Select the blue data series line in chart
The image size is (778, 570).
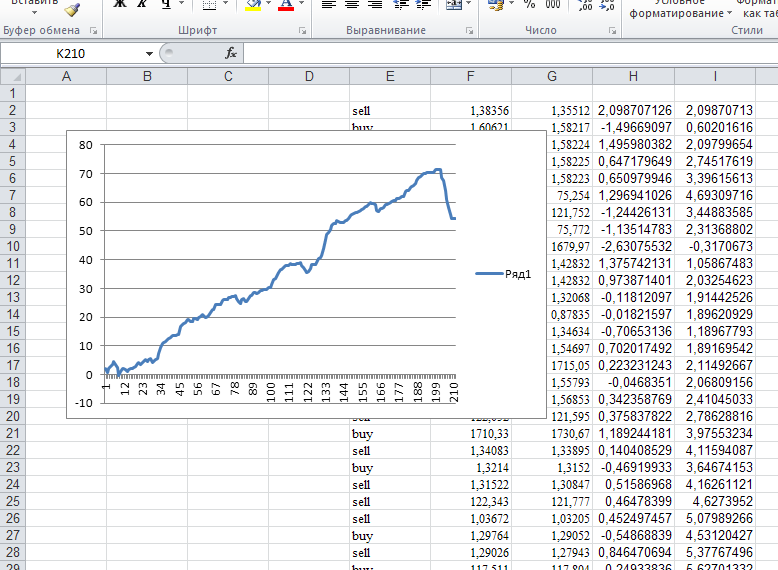pyautogui.click(x=278, y=271)
